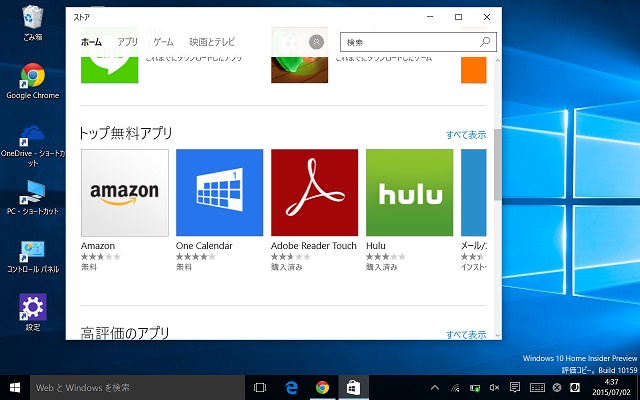Click the Amazon star rating
The width and height of the screenshot is (640, 400).
click(x=101, y=257)
